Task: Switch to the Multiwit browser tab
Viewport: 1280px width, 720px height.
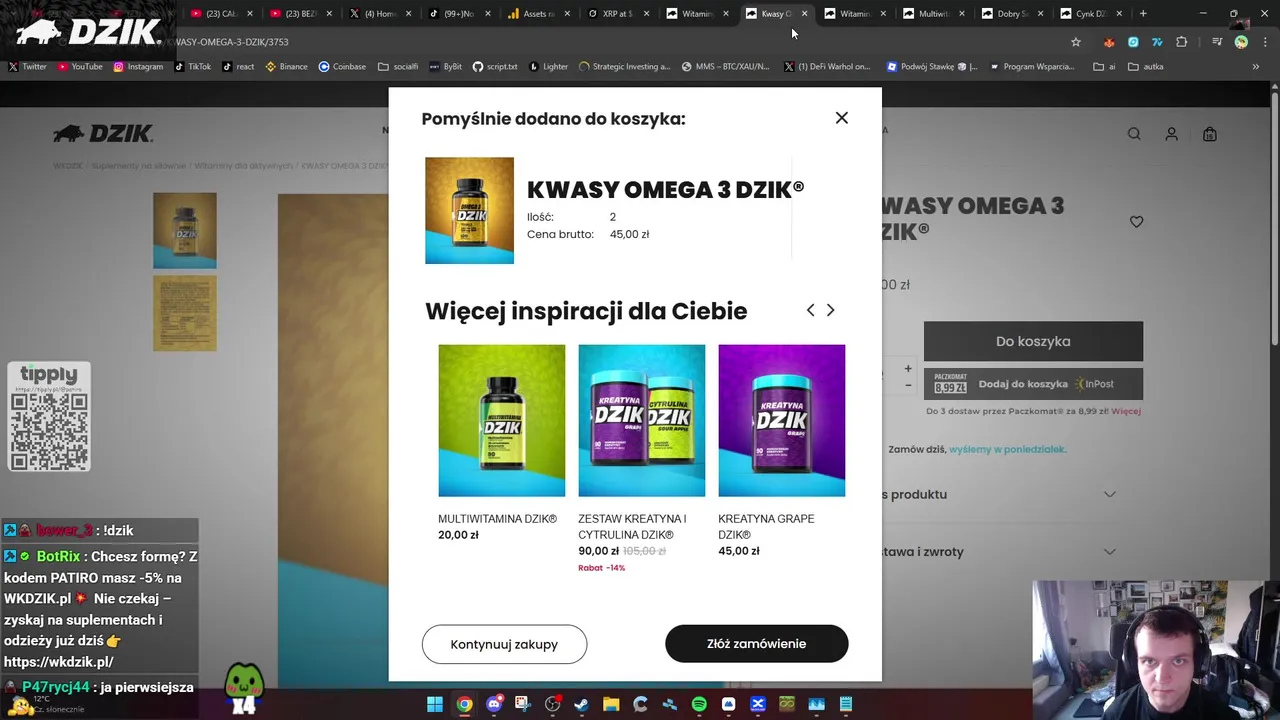Action: [x=934, y=14]
